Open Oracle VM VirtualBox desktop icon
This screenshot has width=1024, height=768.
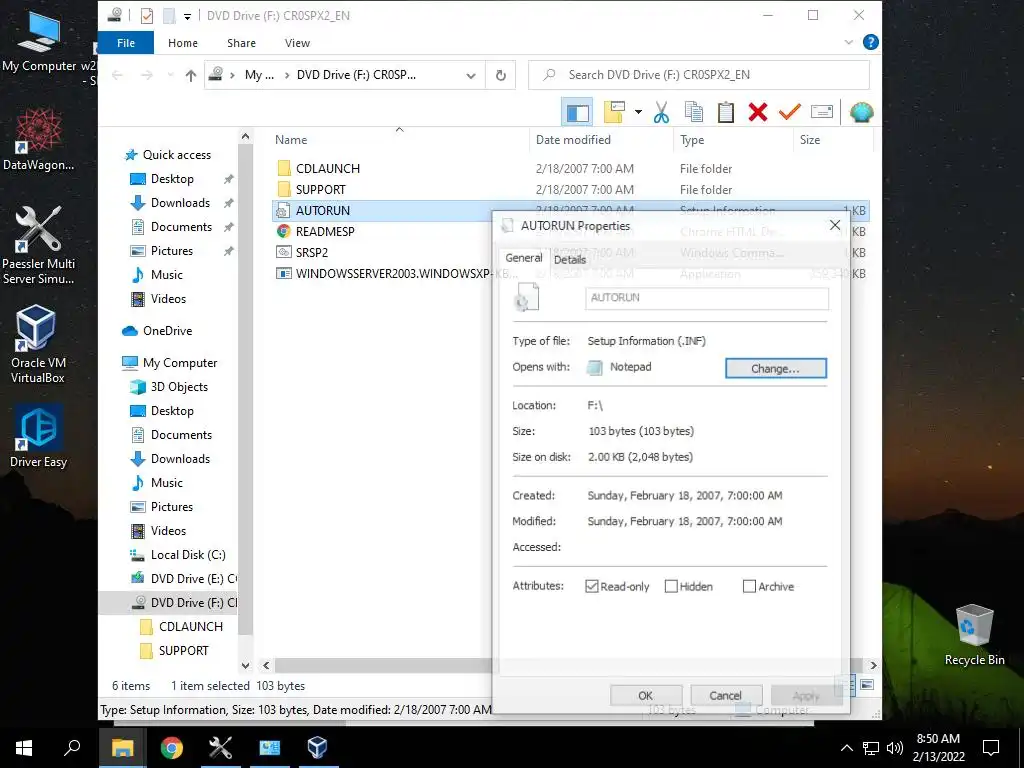coord(37,343)
